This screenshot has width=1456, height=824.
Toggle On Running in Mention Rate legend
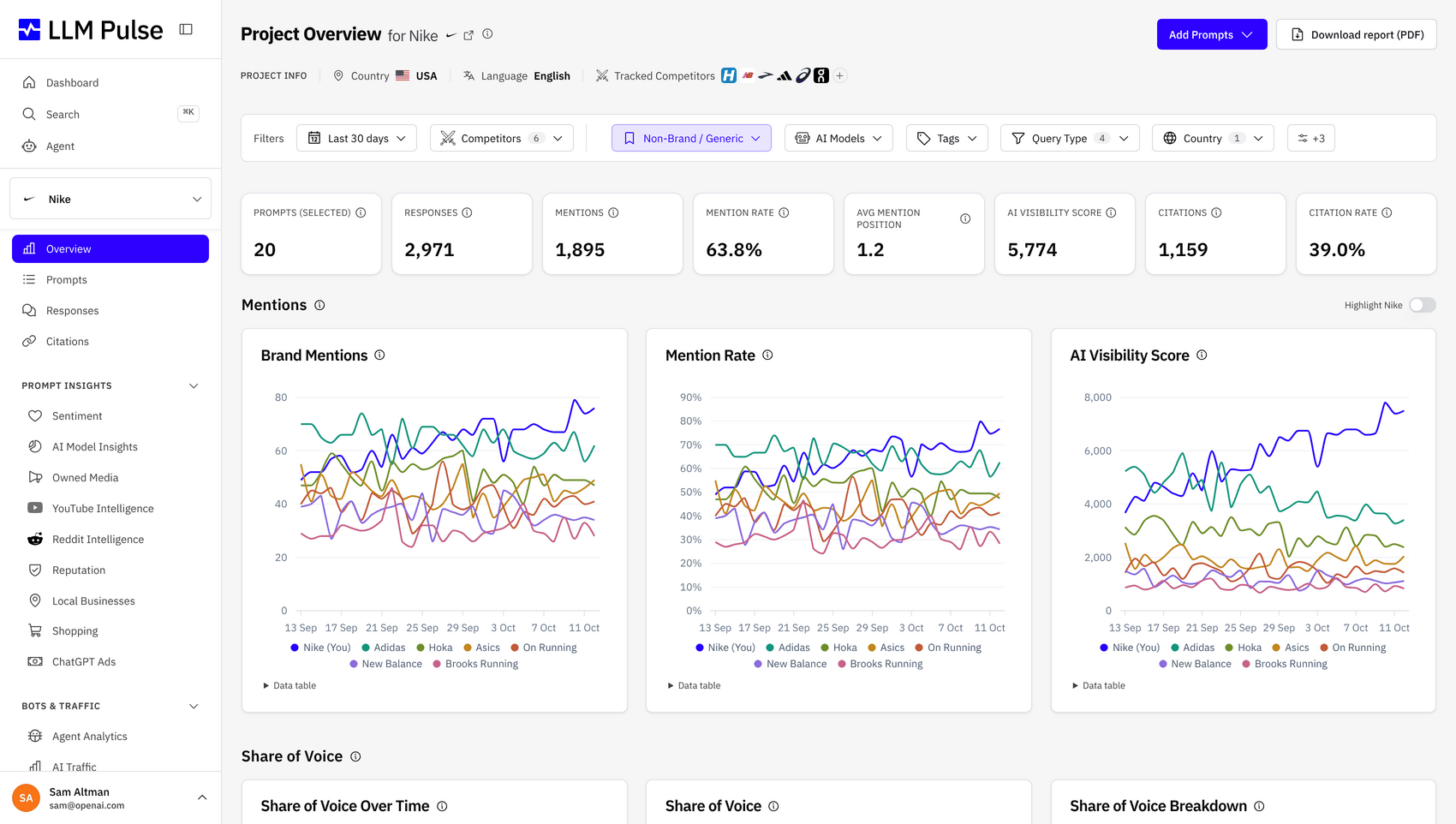click(x=948, y=648)
